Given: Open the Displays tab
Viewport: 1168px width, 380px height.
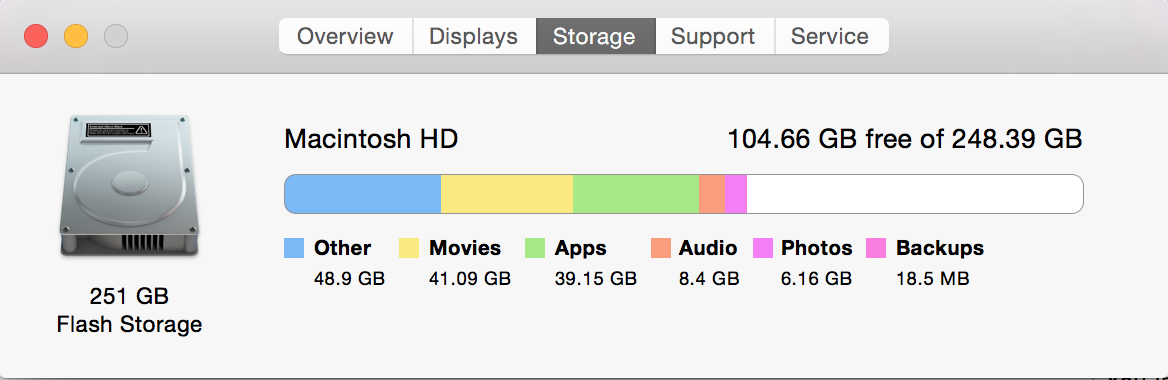Looking at the screenshot, I should [474, 37].
